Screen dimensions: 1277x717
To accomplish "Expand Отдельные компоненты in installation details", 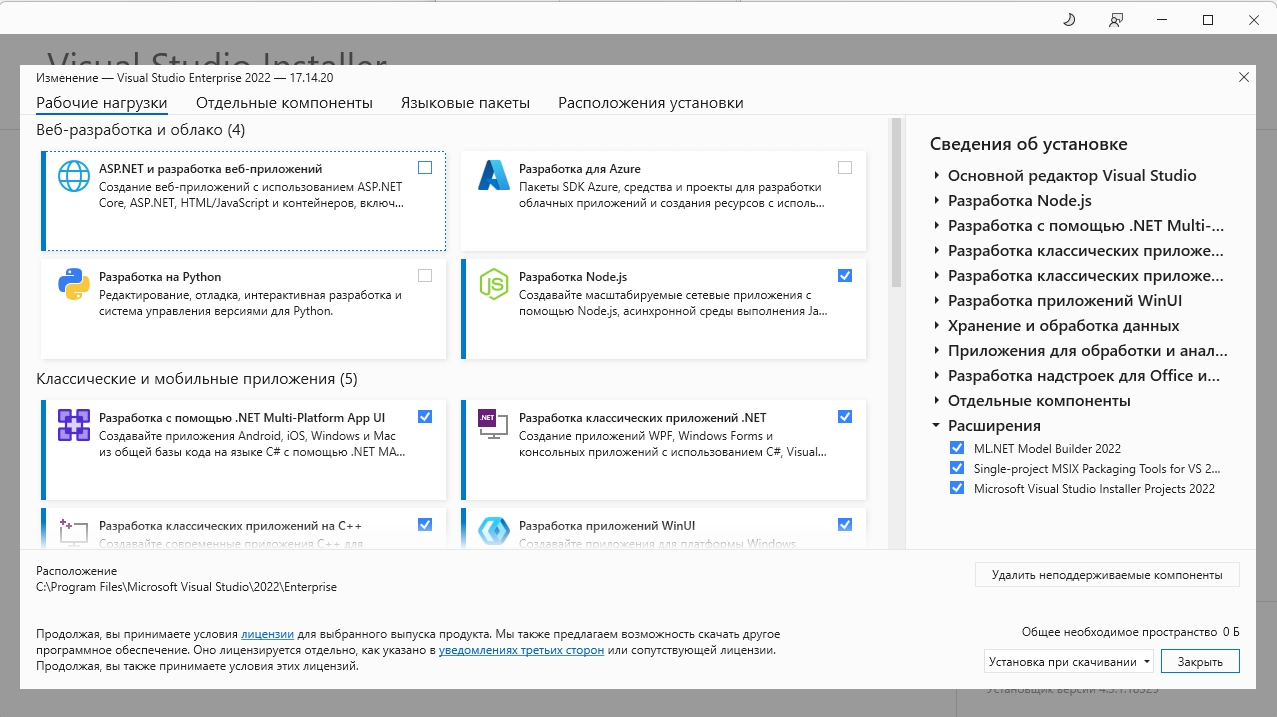I will [936, 401].
